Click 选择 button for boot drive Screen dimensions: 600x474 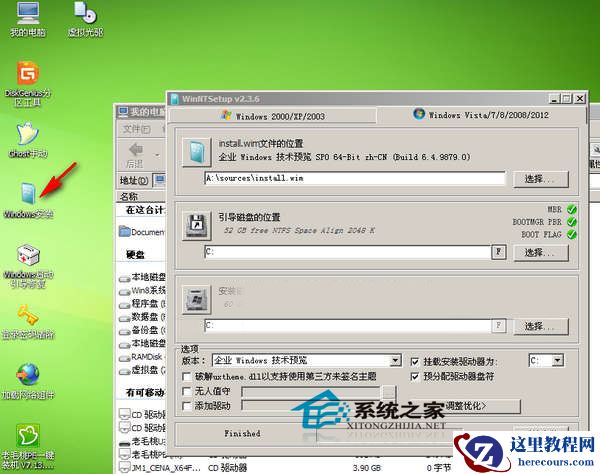pyautogui.click(x=540, y=252)
